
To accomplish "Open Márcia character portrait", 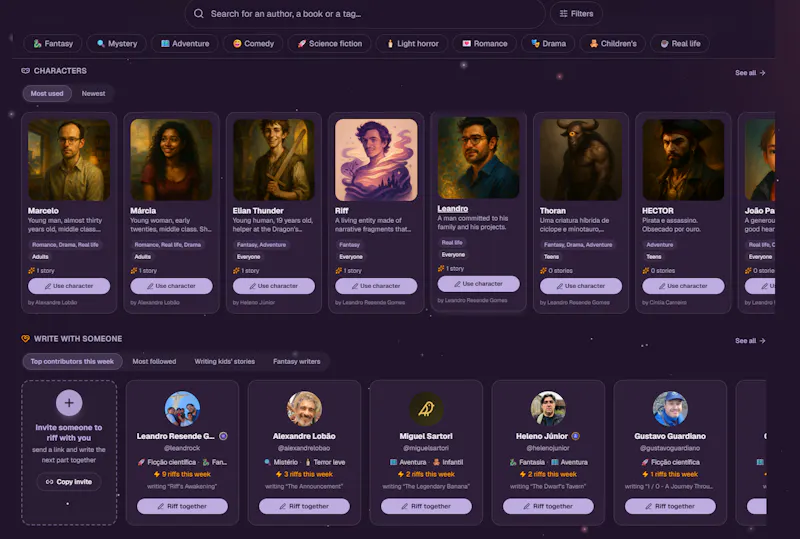I will pos(171,160).
